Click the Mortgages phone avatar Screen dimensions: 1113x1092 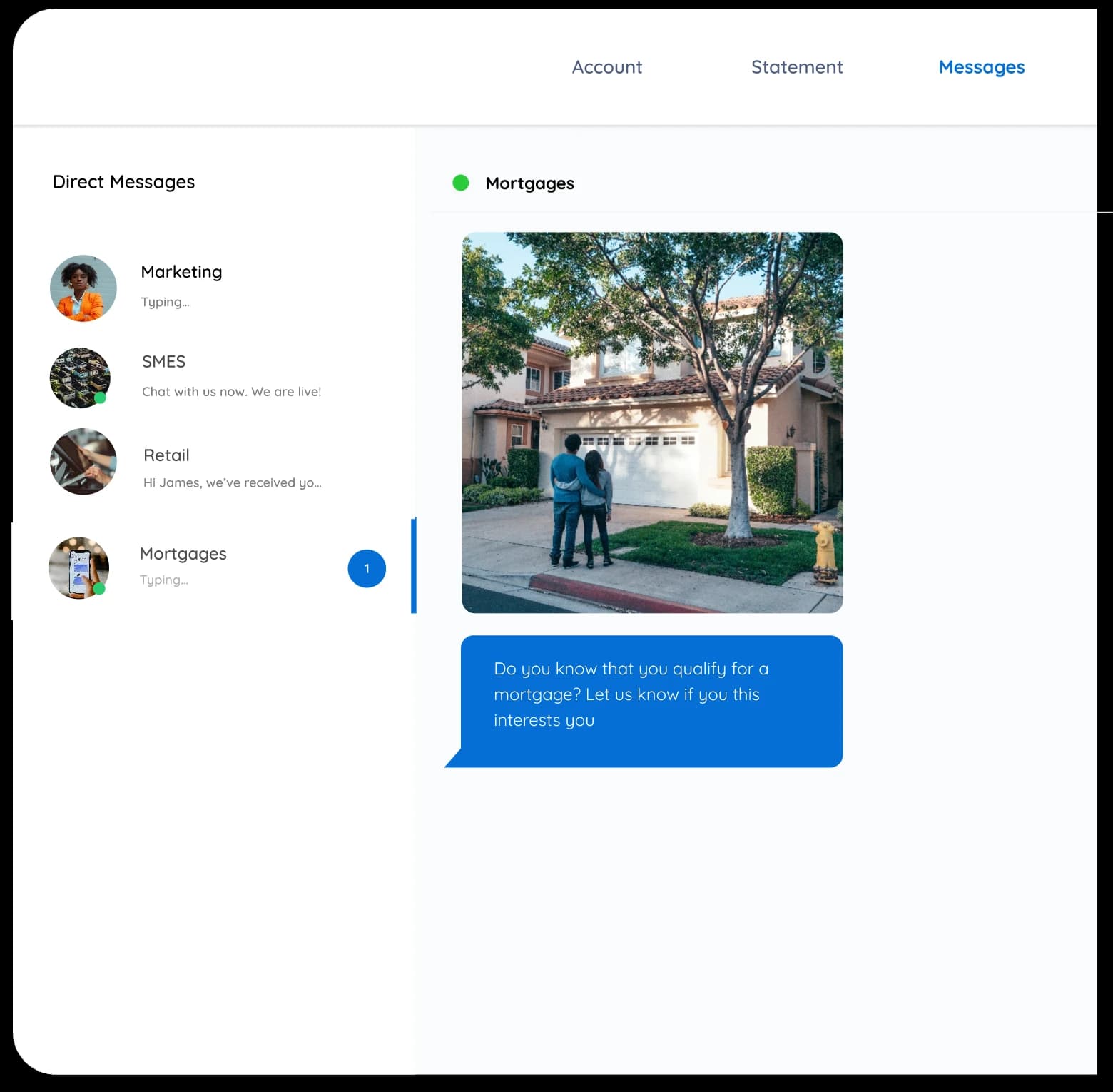(78, 567)
